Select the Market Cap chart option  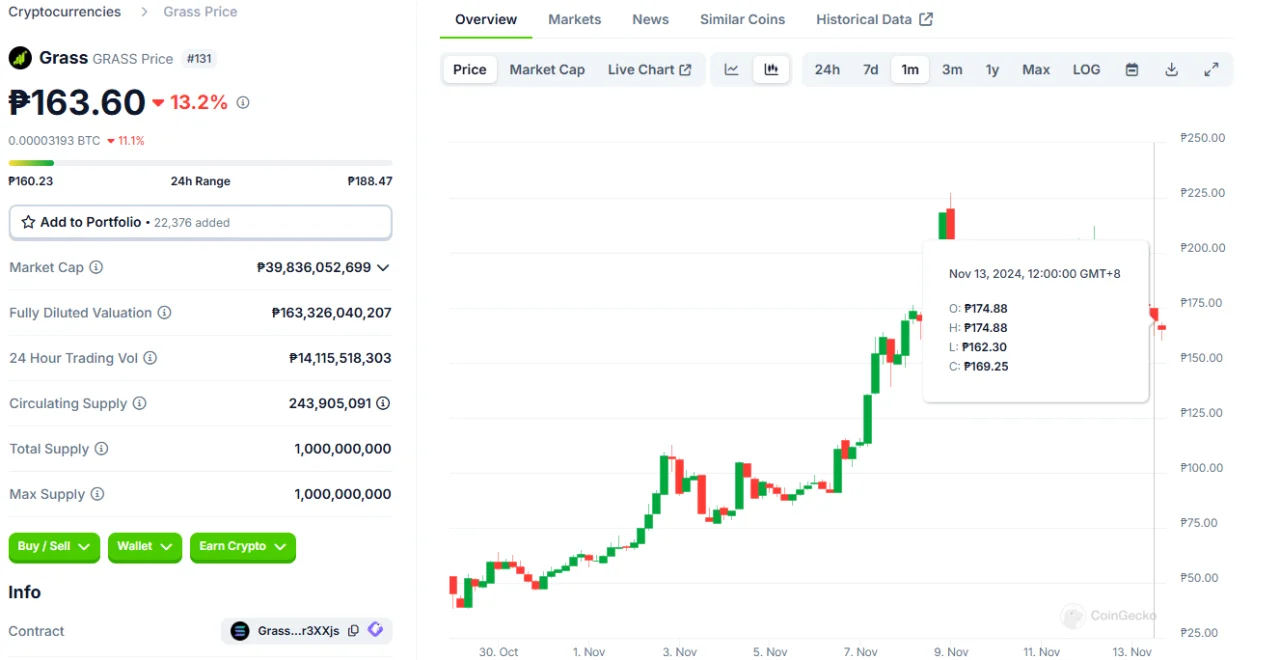pos(547,70)
